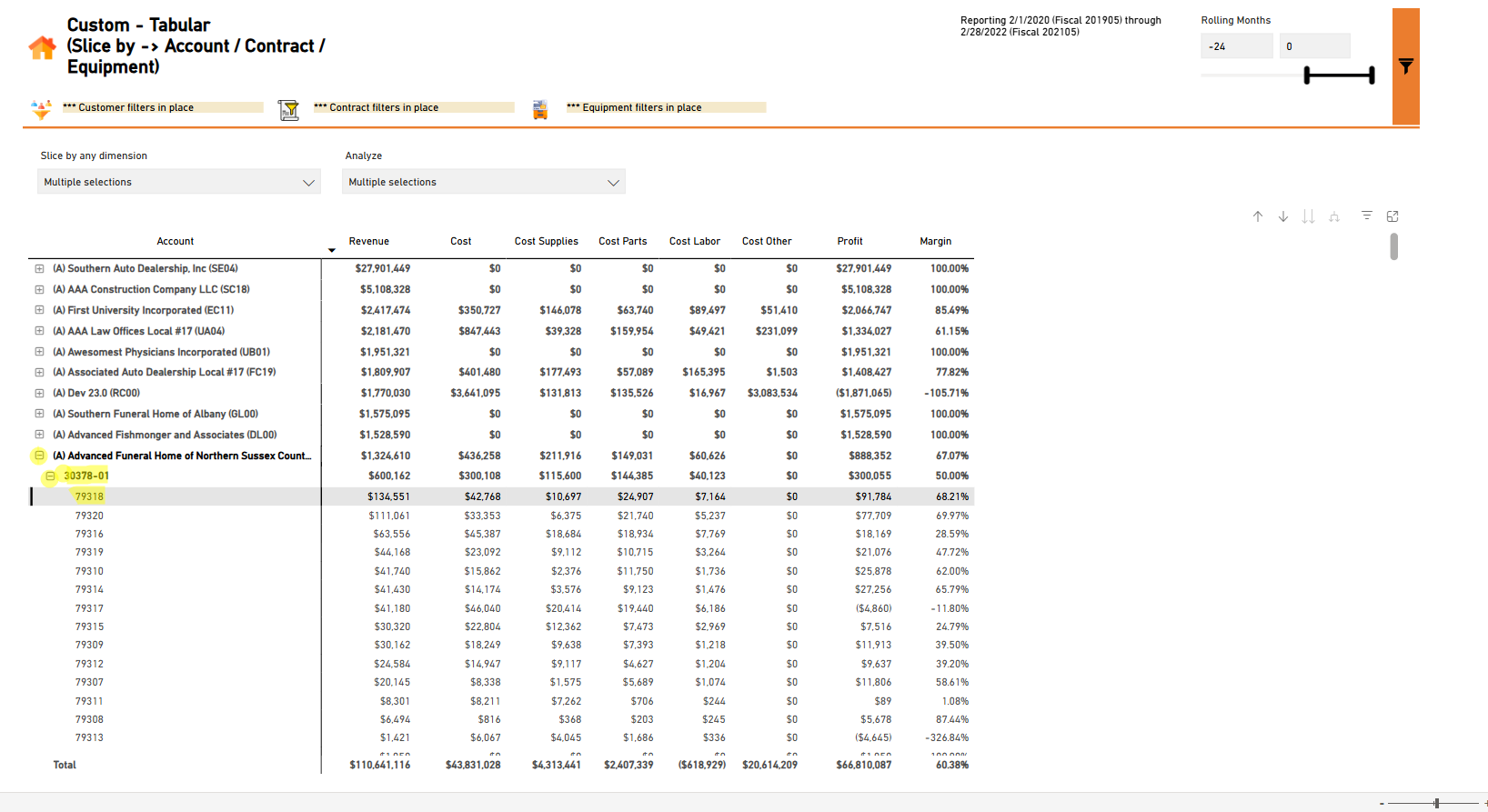
Task: Expand Awesomest Physicians Incorporated row
Action: tap(39, 352)
